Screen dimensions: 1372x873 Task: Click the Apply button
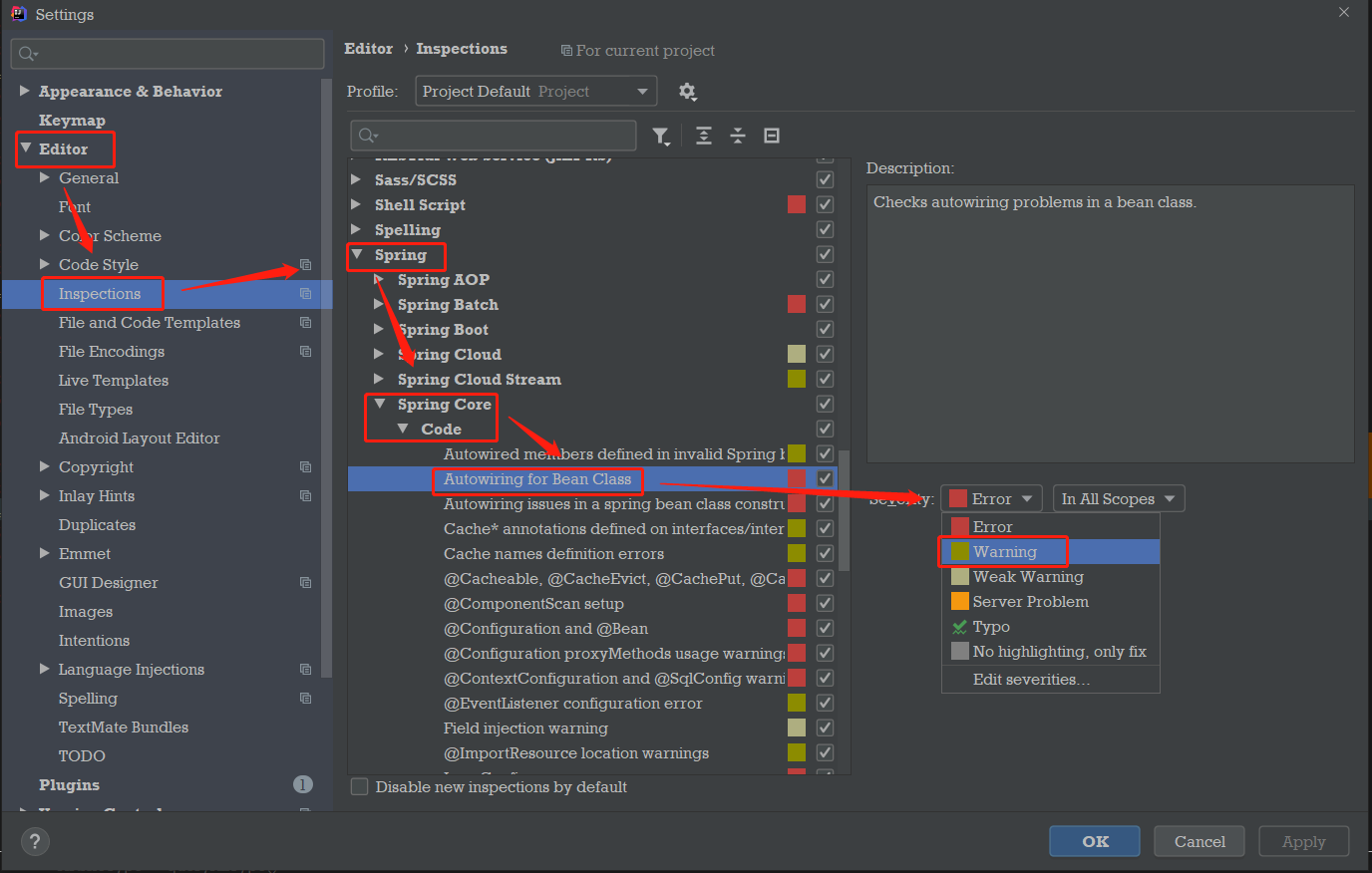click(1303, 841)
